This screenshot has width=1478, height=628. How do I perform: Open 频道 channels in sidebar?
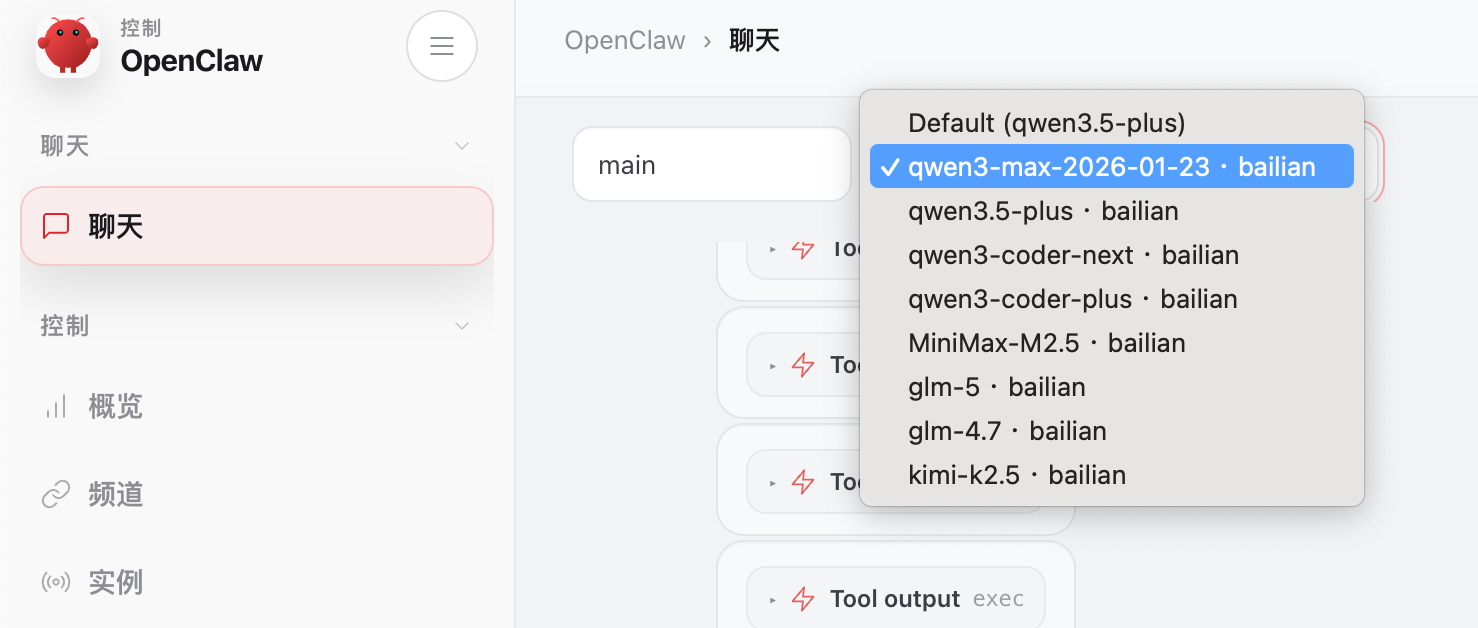coord(257,494)
